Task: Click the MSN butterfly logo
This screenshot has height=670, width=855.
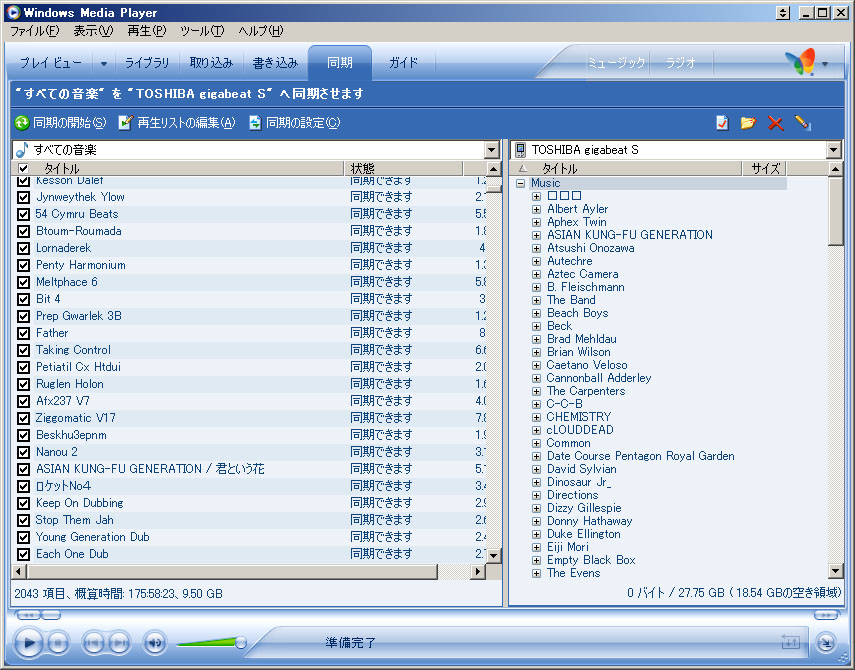Action: (800, 62)
